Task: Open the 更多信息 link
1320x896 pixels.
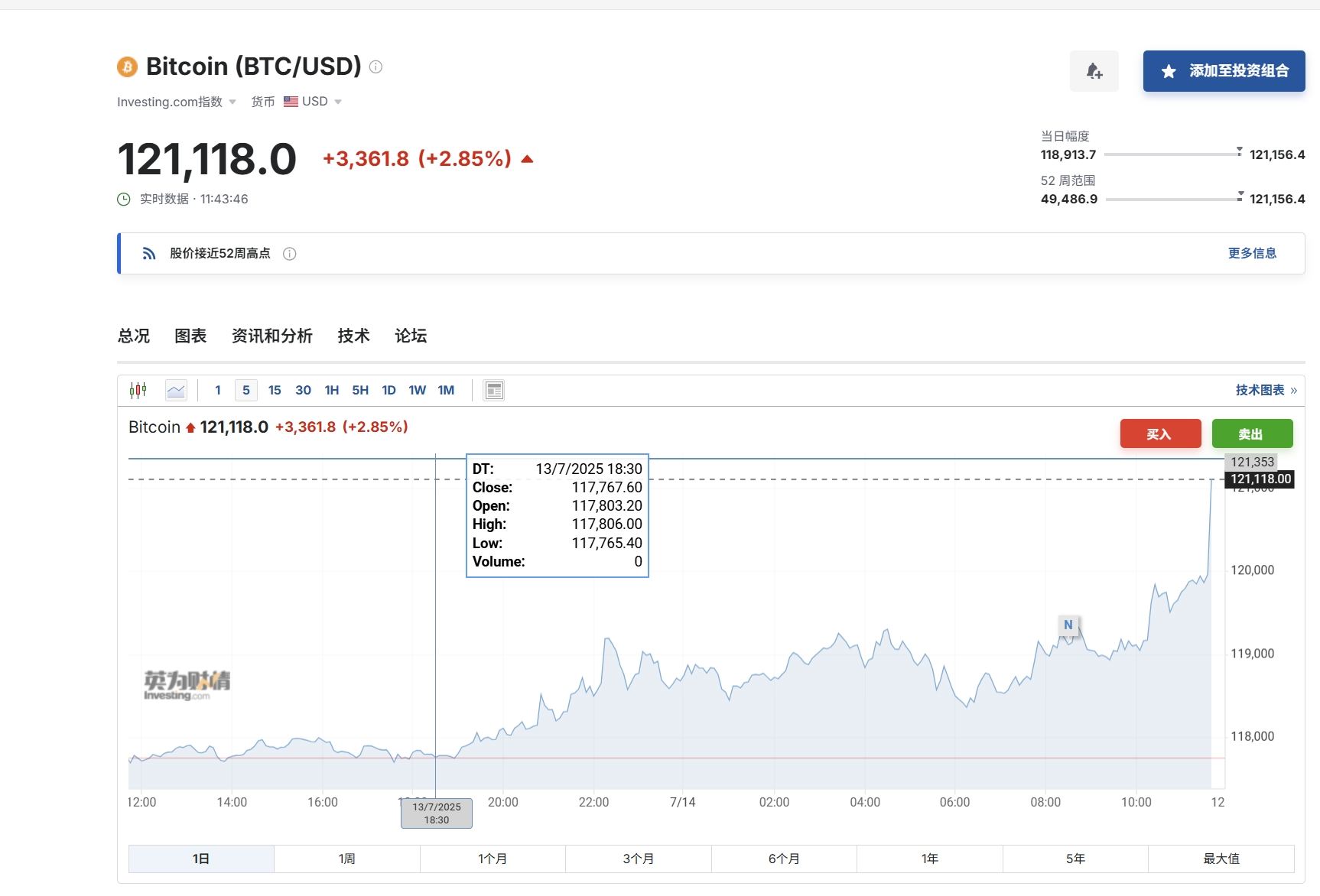Action: coord(1252,253)
